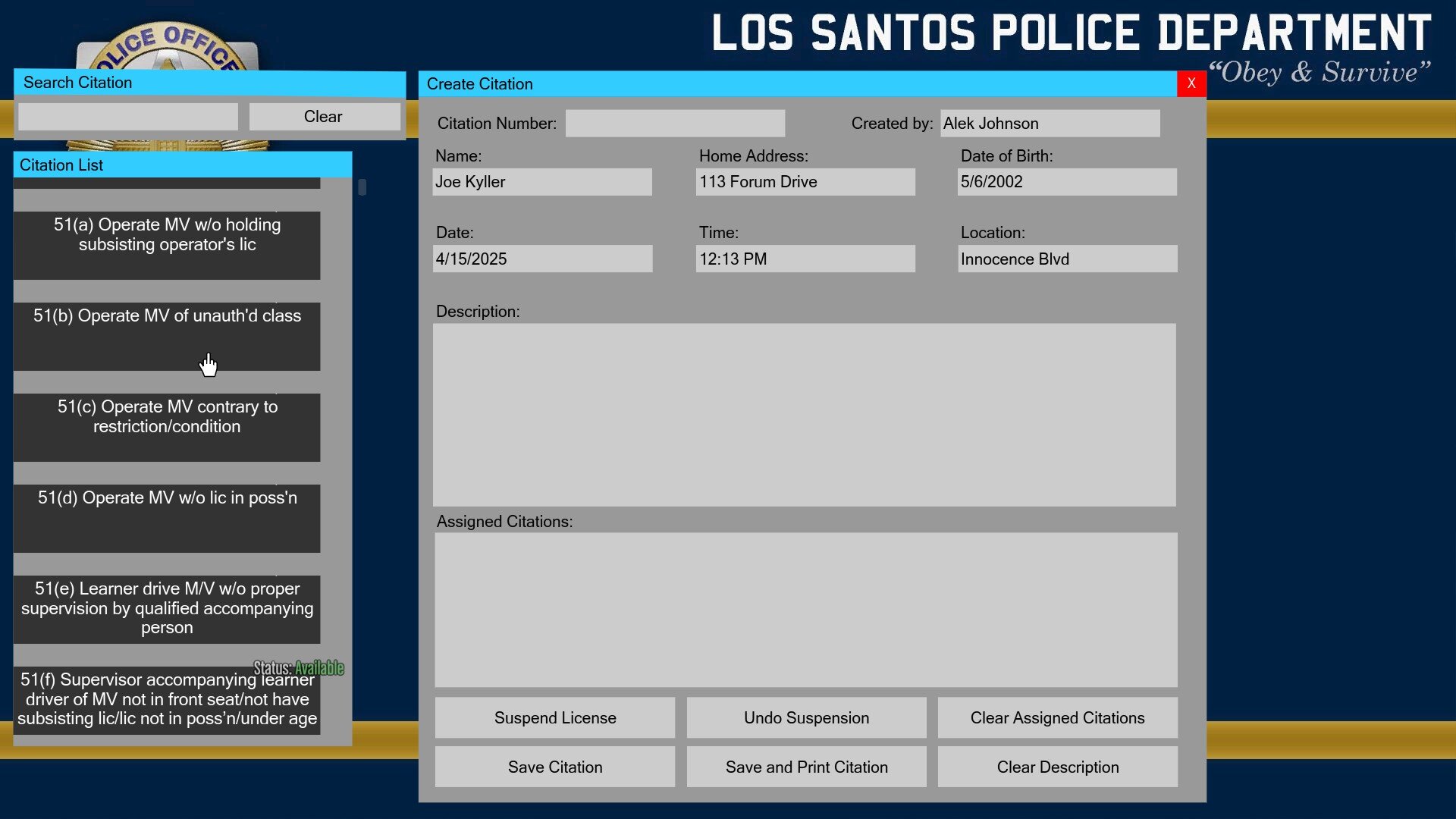
Task: Select 51(e) Learner drive M/V citation
Action: coord(167,609)
